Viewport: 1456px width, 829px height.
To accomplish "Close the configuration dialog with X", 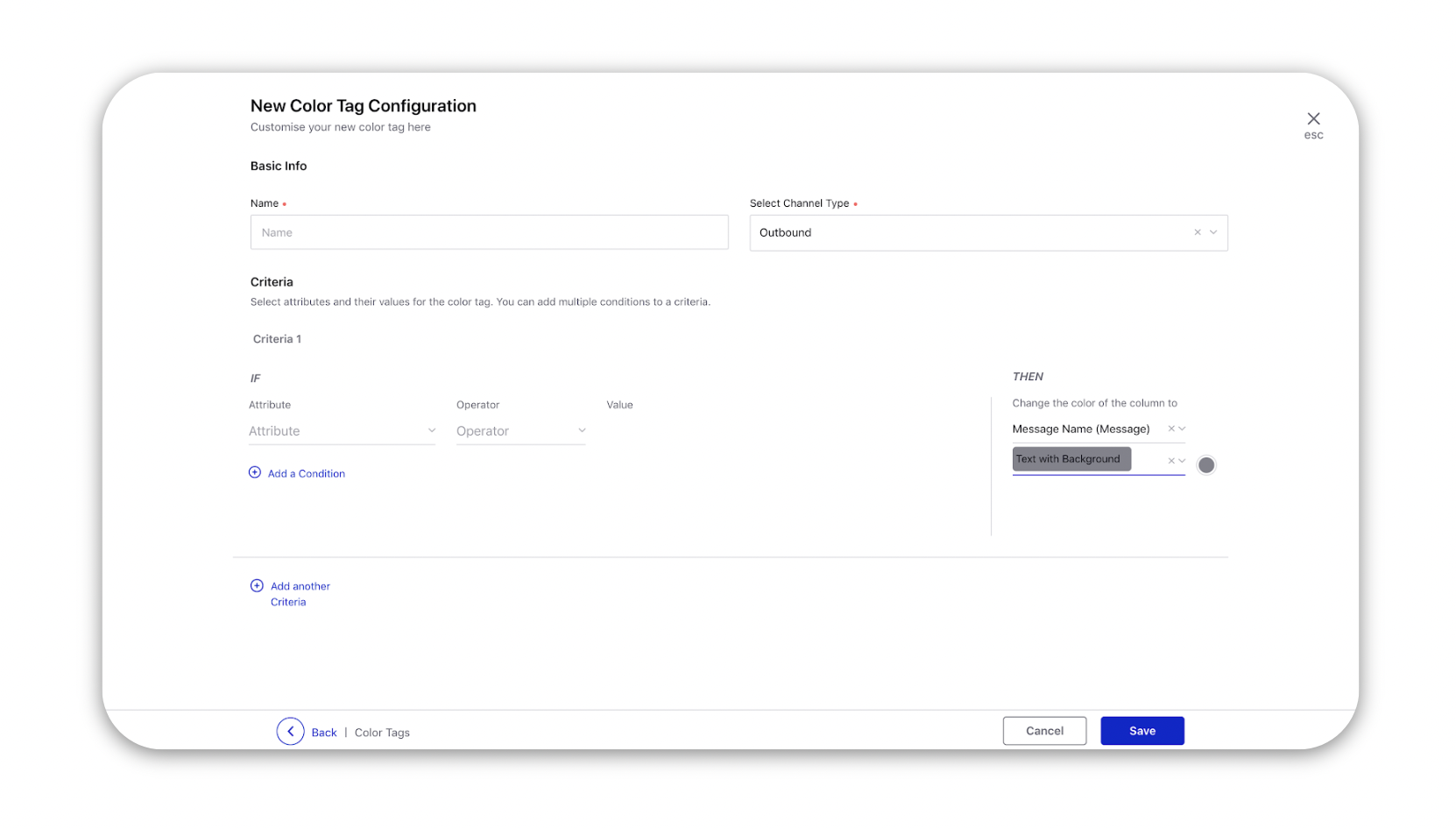I will [1313, 119].
